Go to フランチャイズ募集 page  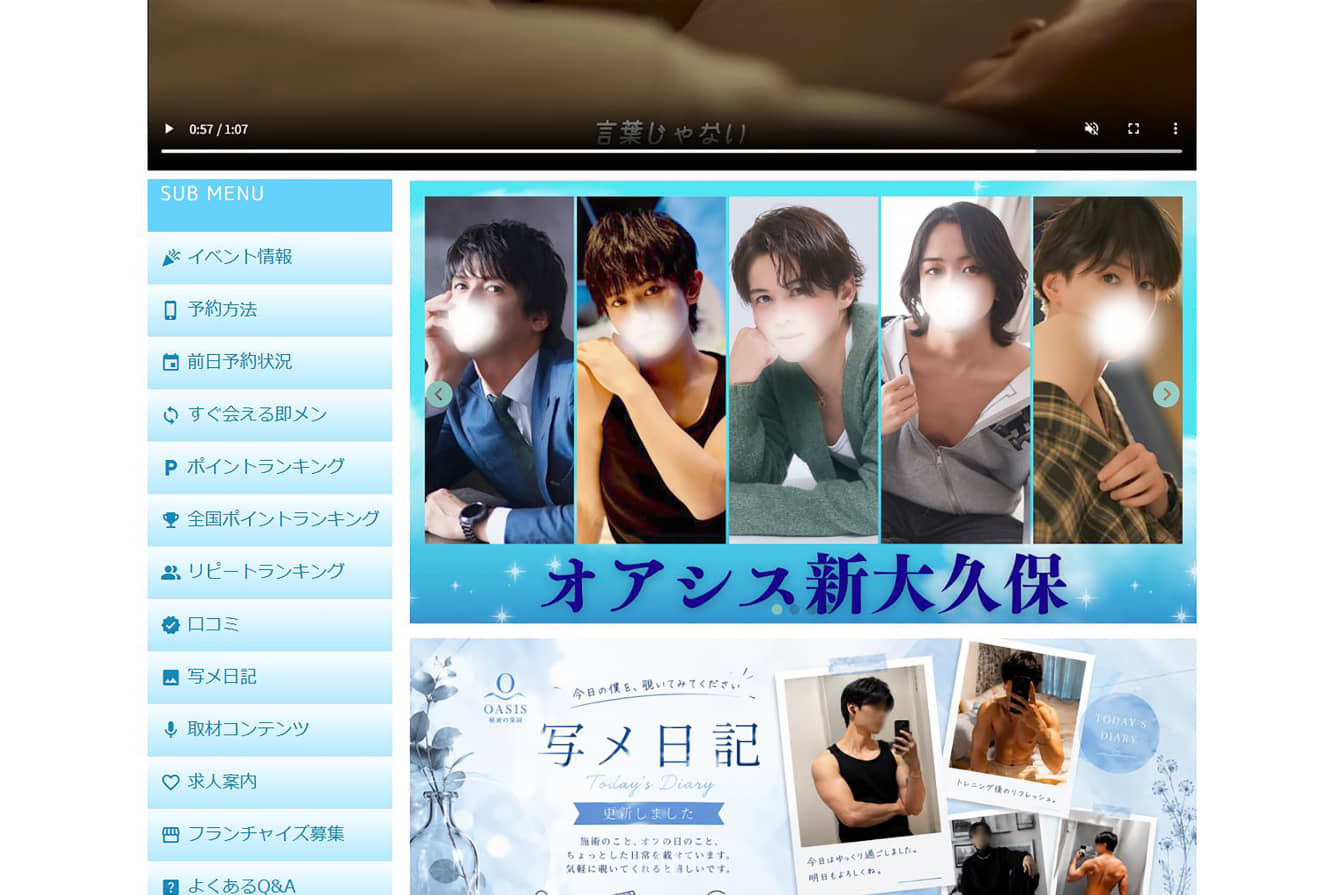point(270,835)
